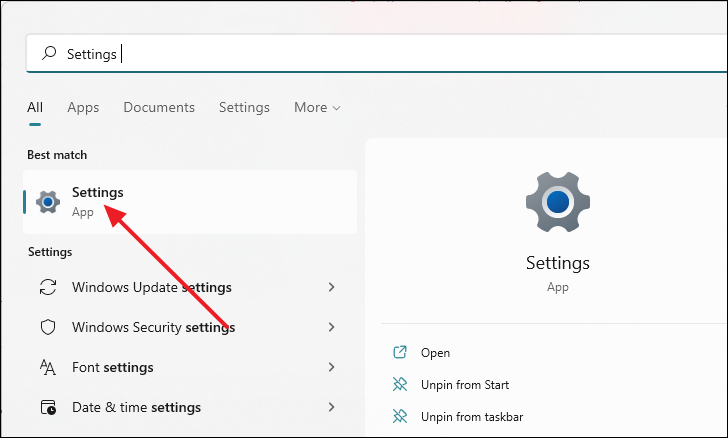This screenshot has width=728, height=438.
Task: Click the pin icon beside Unpin from Start
Action: pyautogui.click(x=400, y=385)
